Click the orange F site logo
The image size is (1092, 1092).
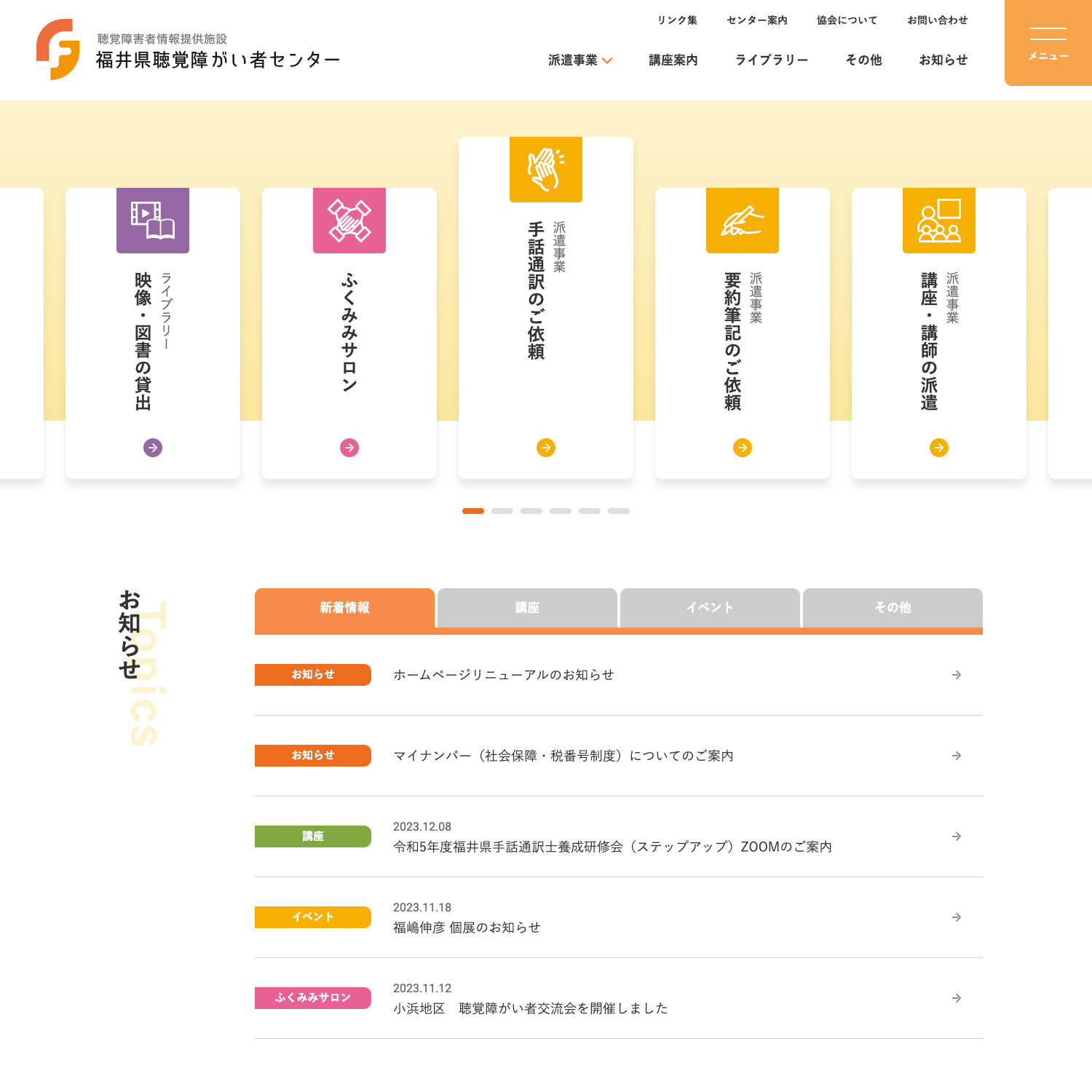(58, 49)
